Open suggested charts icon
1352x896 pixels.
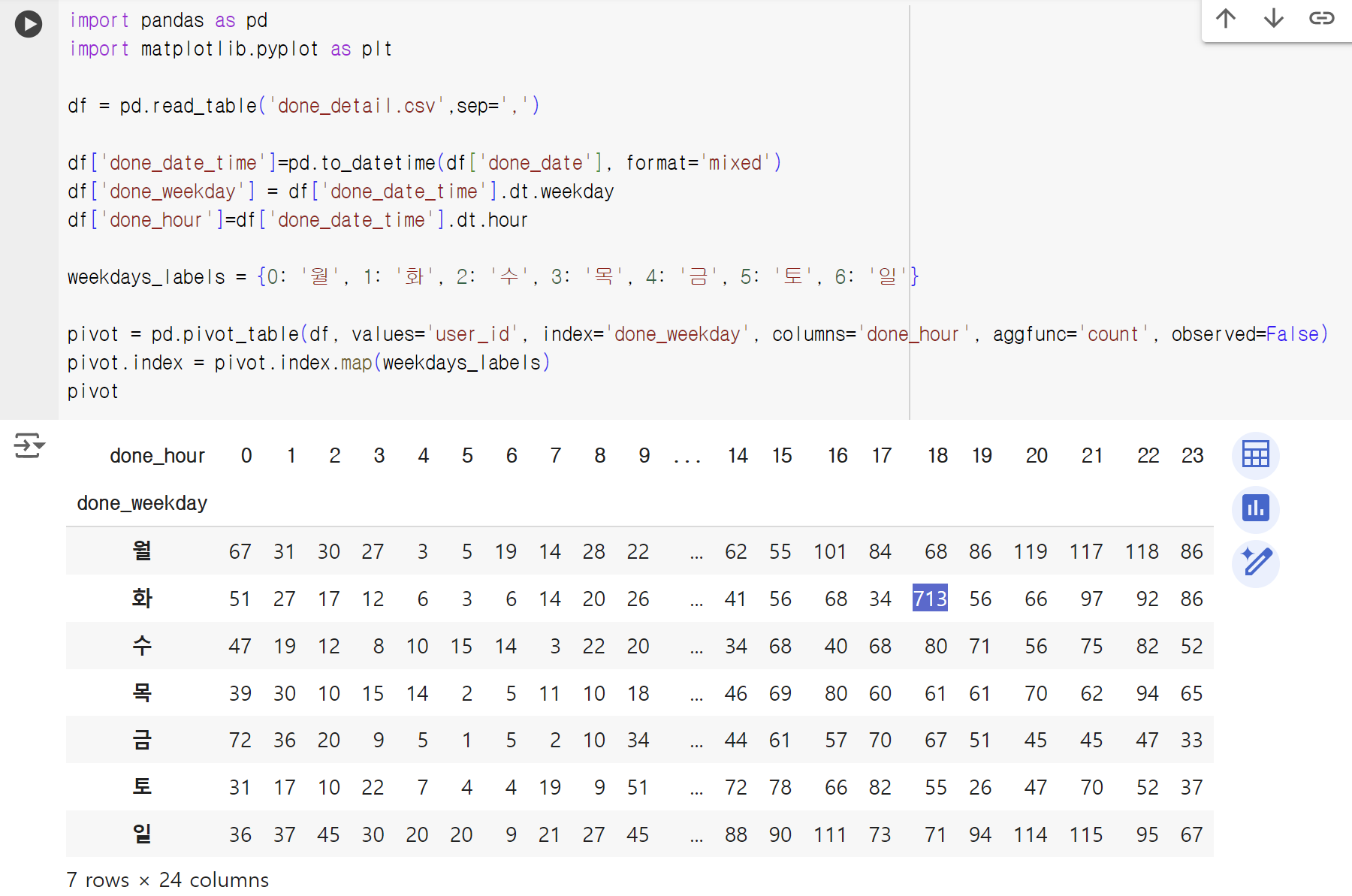[1256, 509]
